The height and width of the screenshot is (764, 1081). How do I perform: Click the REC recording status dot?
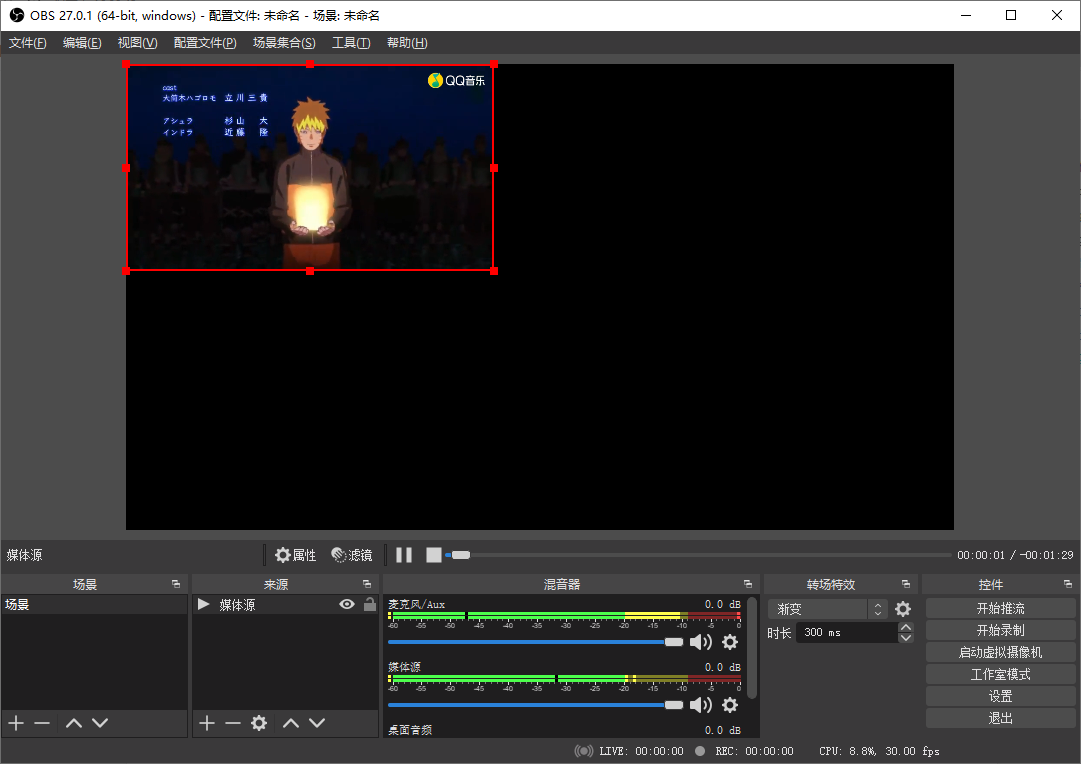pos(700,751)
